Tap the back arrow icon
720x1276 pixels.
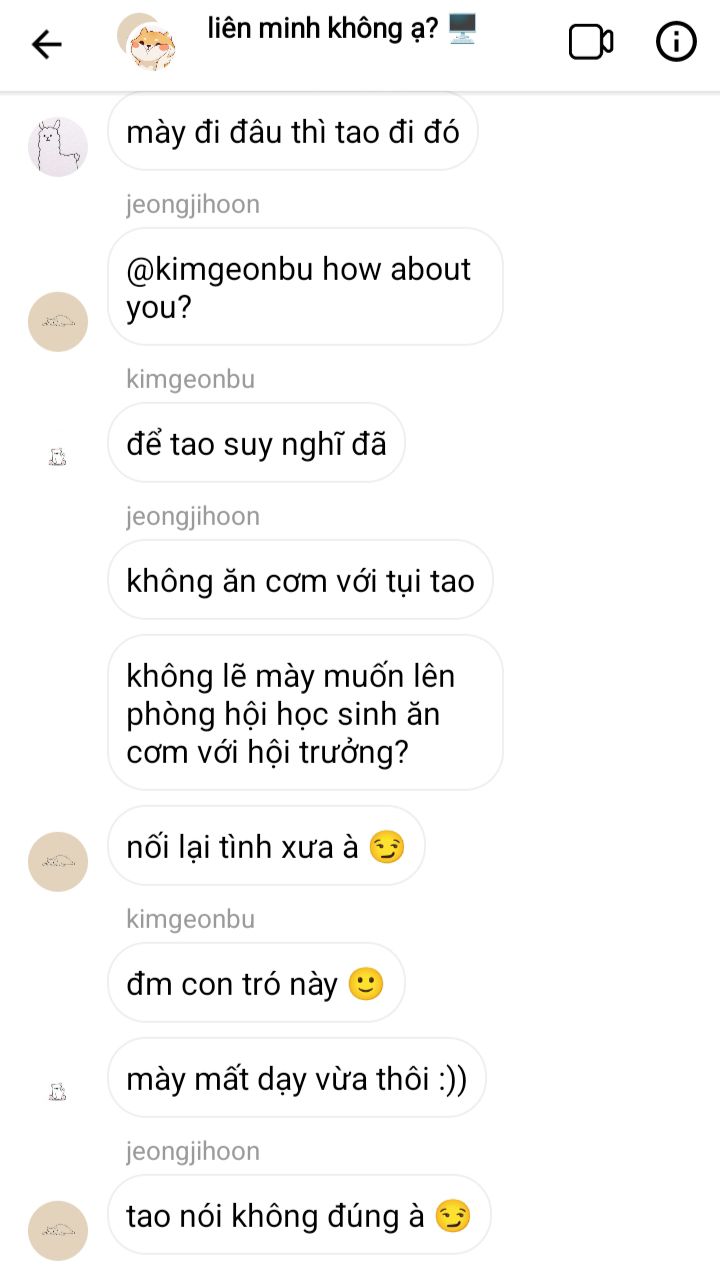tap(46, 44)
